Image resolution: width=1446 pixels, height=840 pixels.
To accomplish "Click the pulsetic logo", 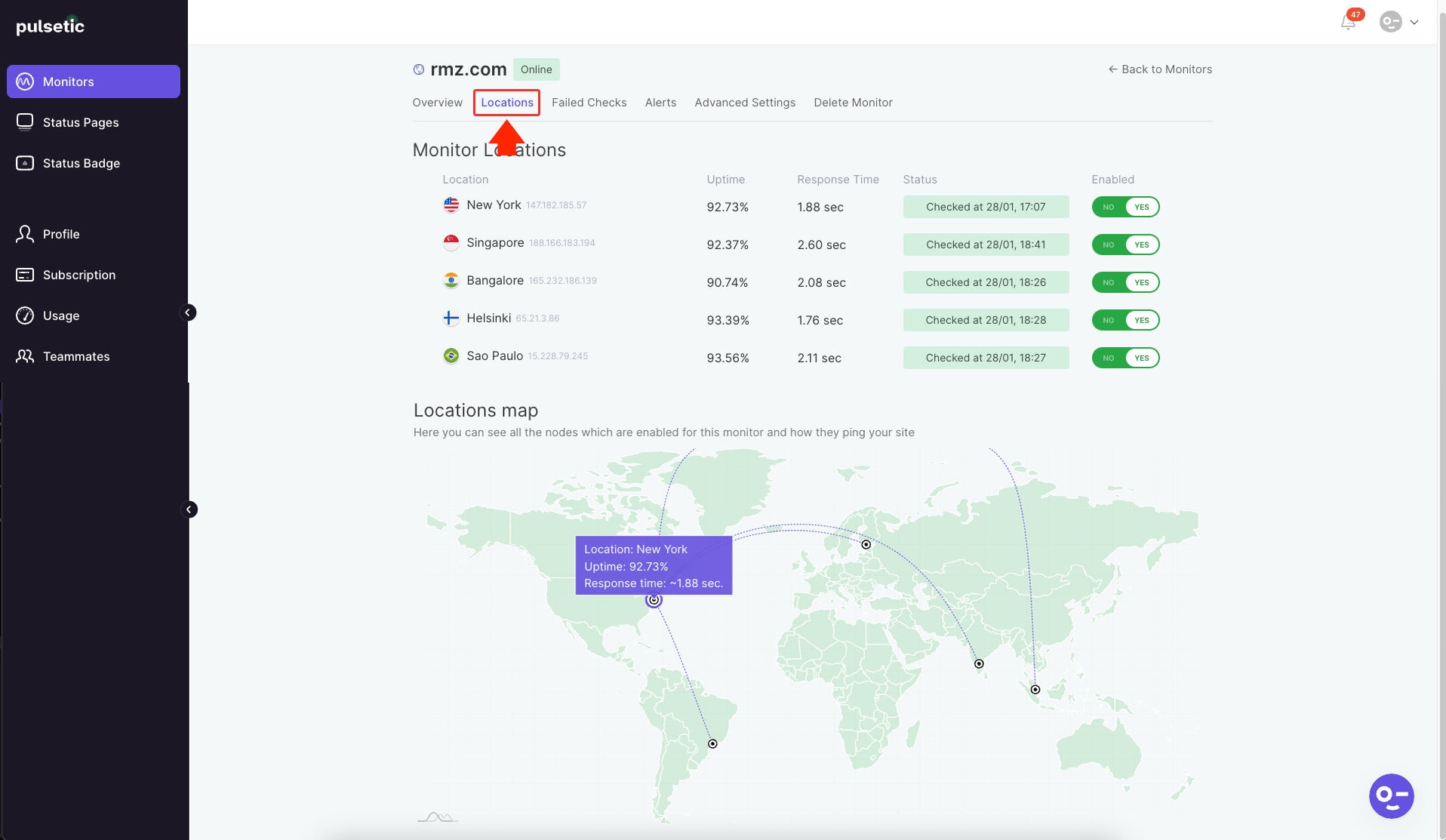I will pos(50,26).
